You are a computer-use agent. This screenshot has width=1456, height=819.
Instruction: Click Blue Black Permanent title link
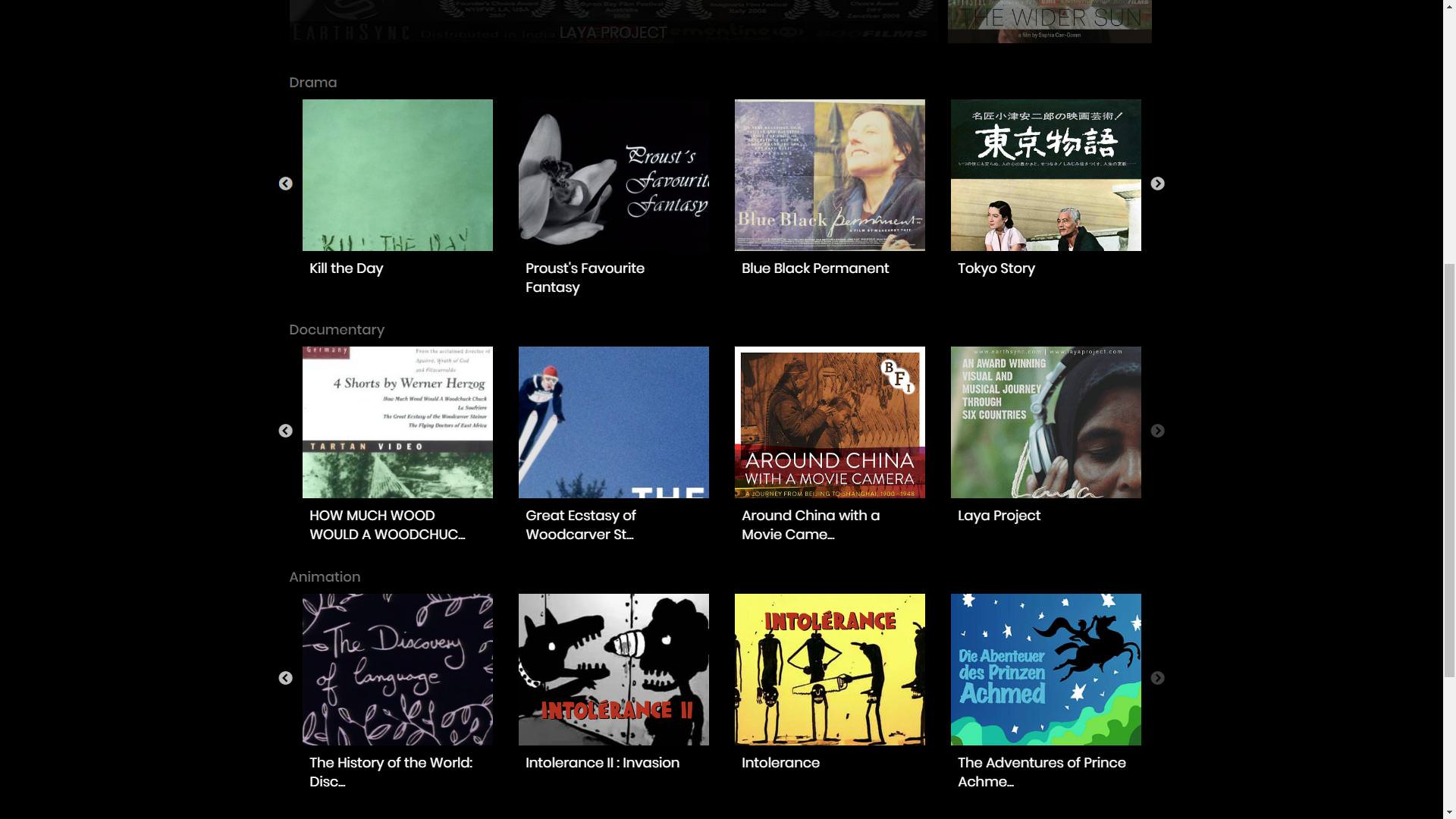[815, 268]
